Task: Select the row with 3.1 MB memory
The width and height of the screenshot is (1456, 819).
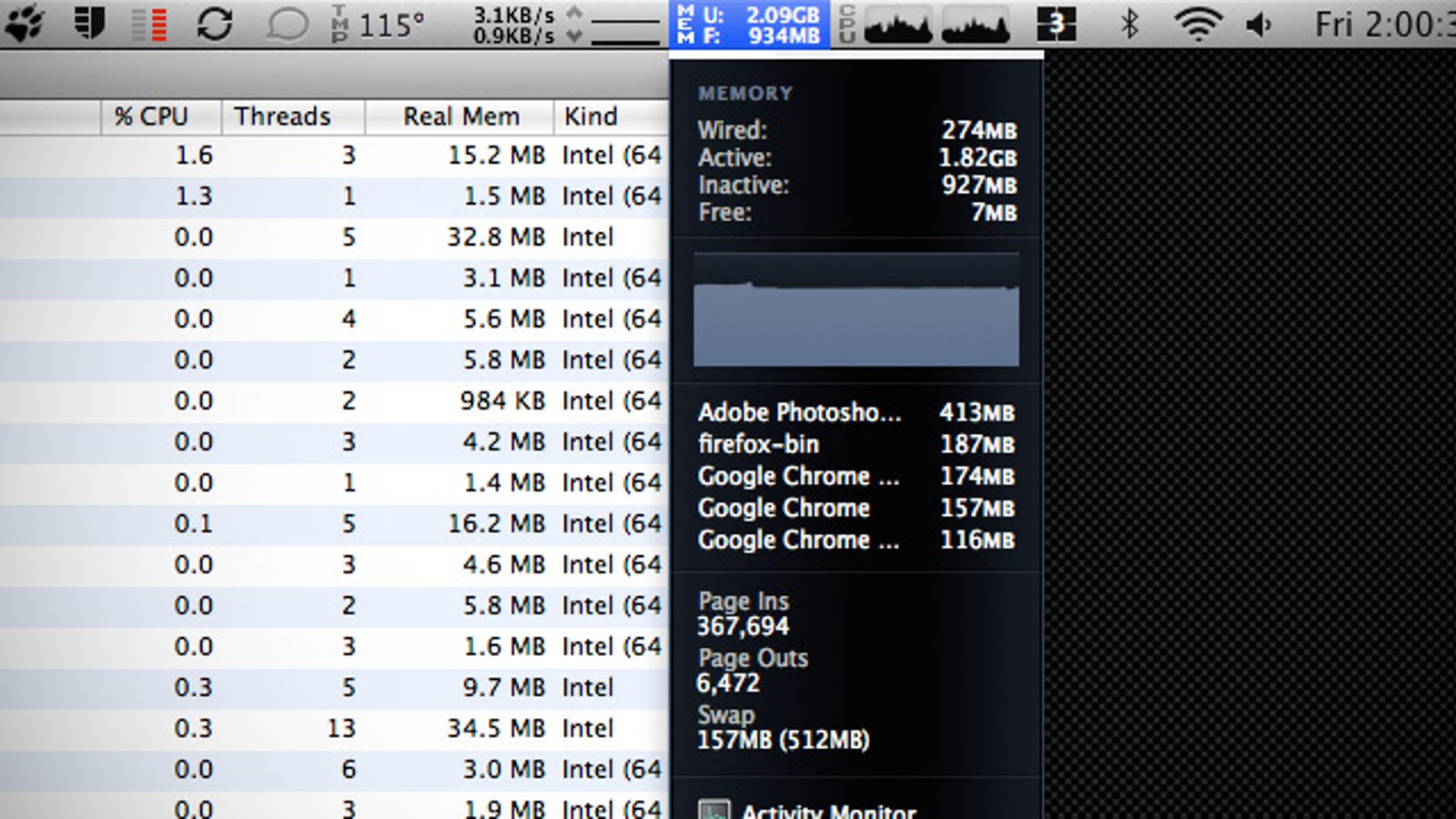Action: [x=334, y=278]
